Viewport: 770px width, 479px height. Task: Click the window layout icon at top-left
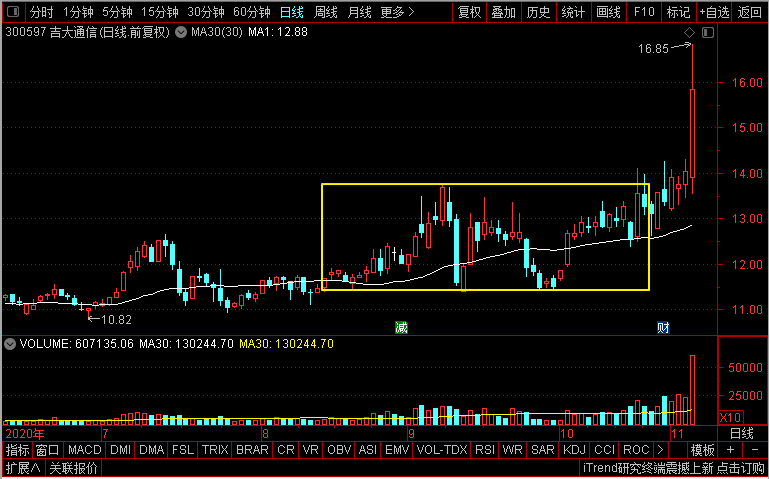click(13, 11)
